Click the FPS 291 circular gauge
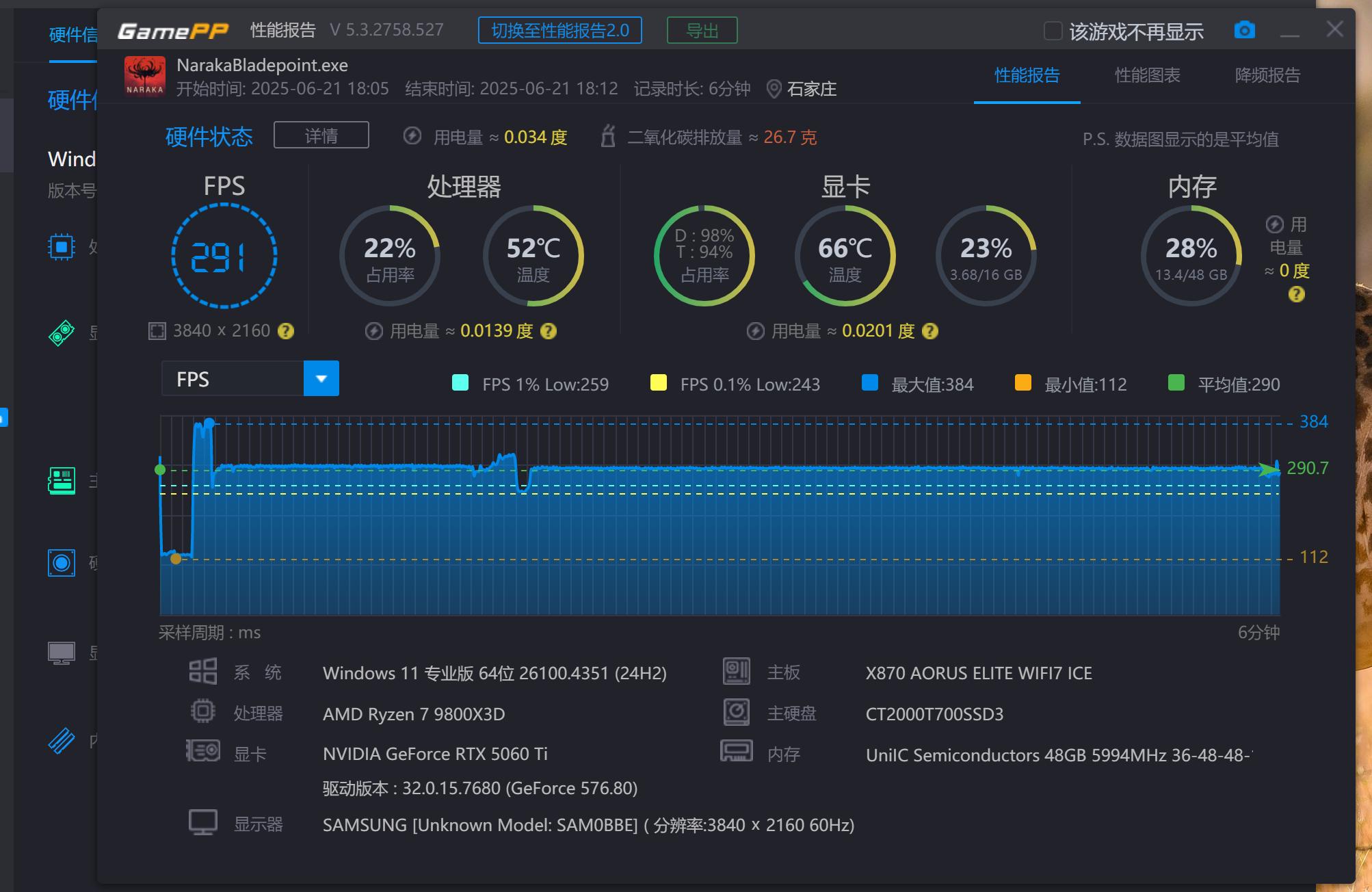The image size is (1372, 892). [x=224, y=256]
